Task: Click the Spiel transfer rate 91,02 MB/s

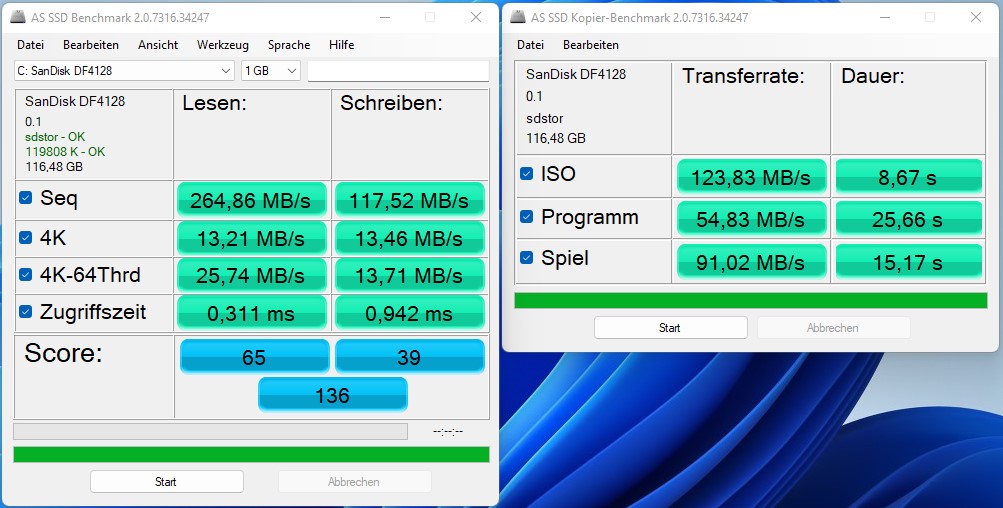Action: (x=752, y=262)
